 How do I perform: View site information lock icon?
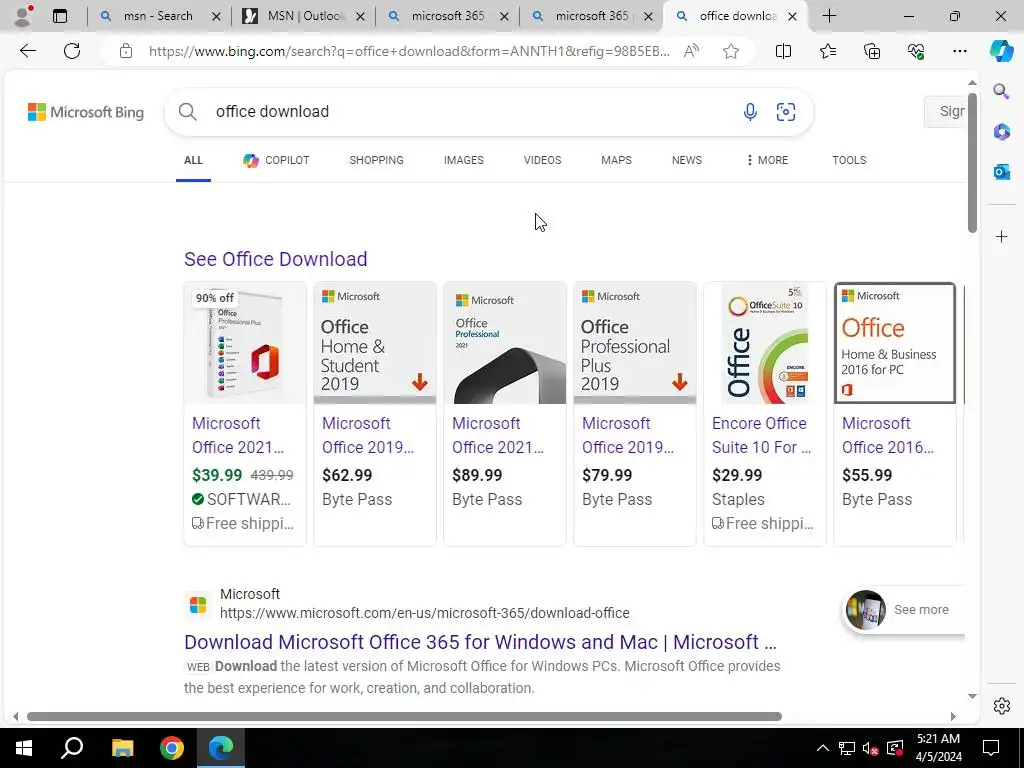coord(126,51)
